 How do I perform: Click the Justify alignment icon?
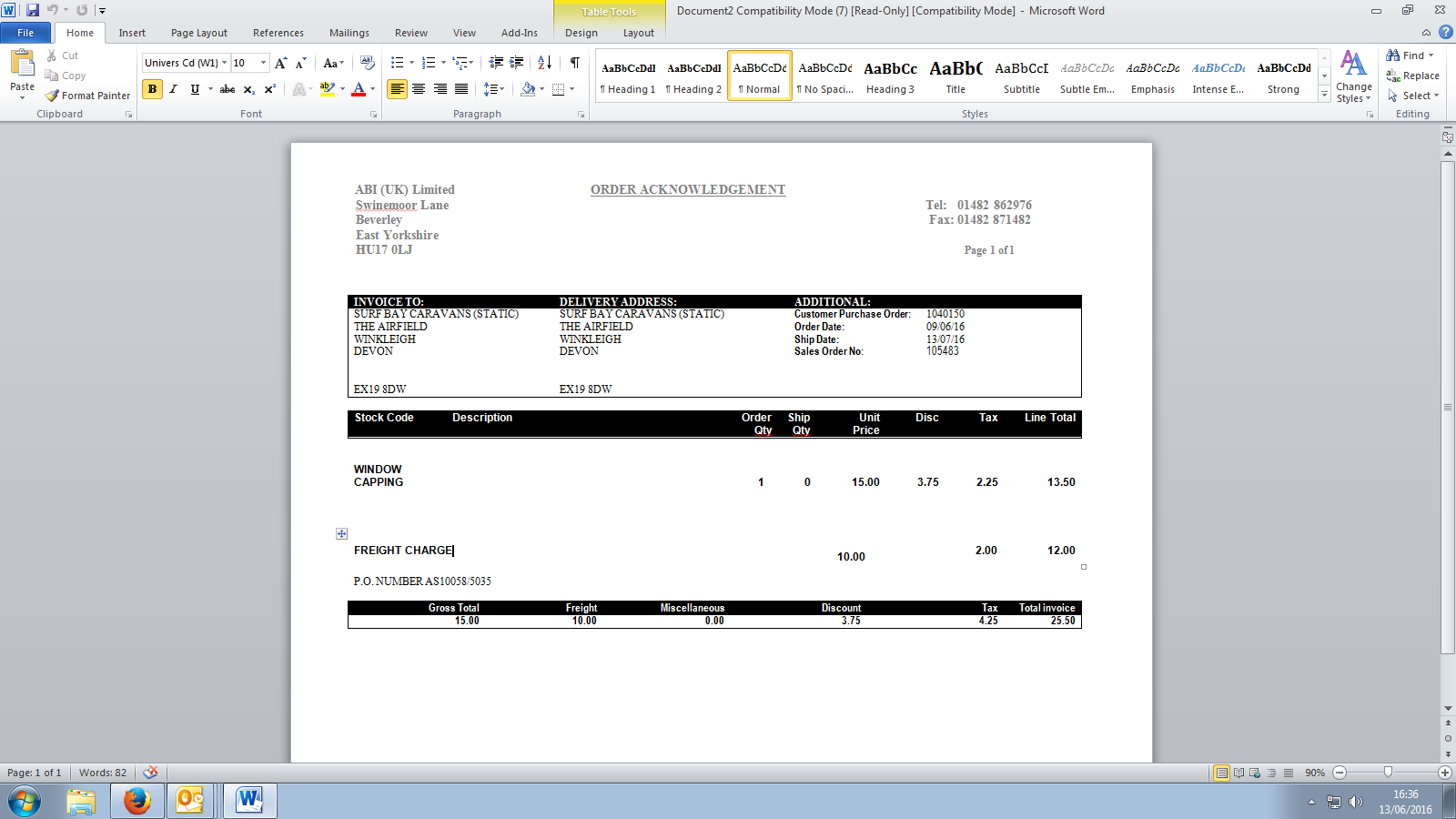coord(461,89)
